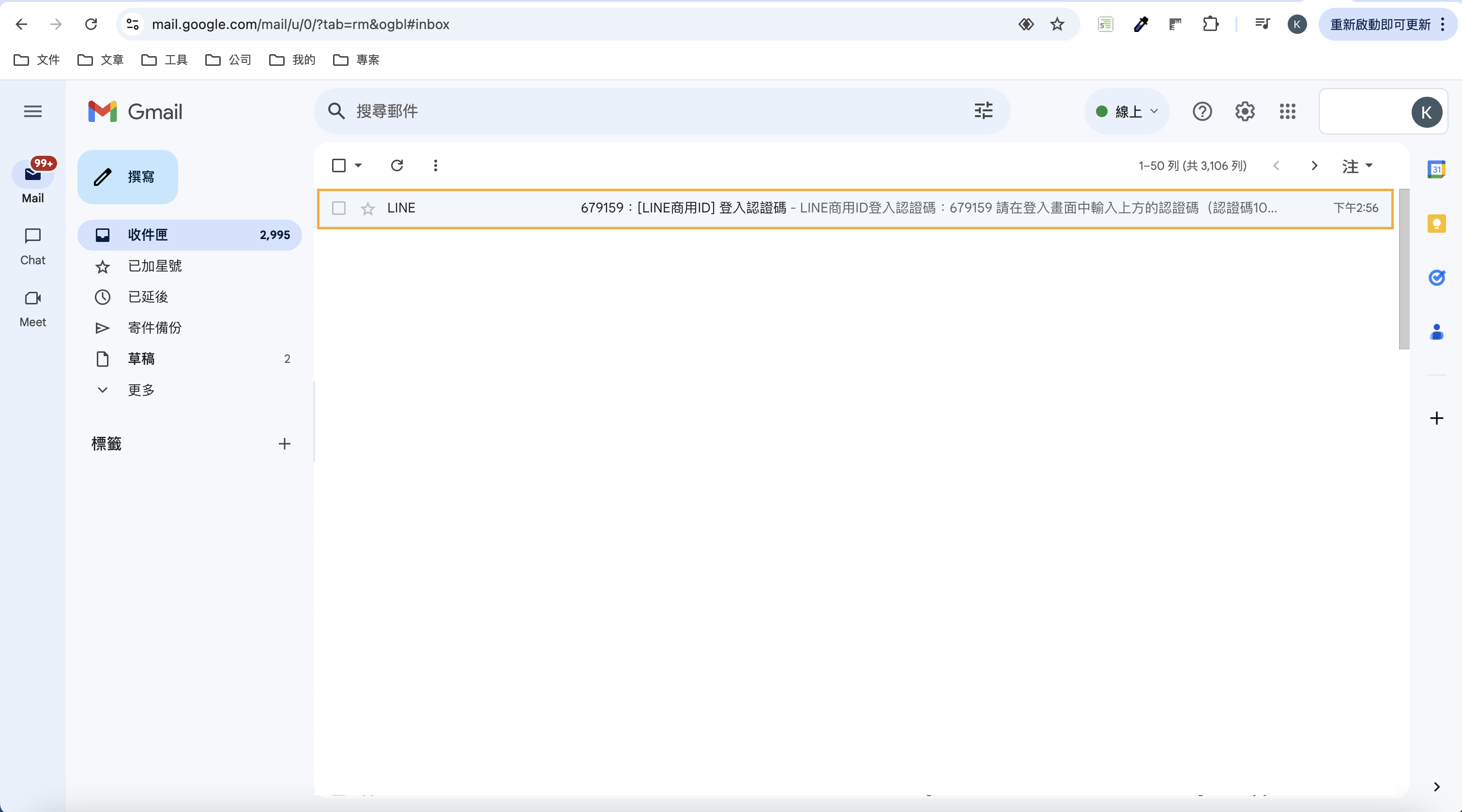Screen dimensions: 1462x812
Task: Open the media controls icon in toolbar
Action: 1262,24
